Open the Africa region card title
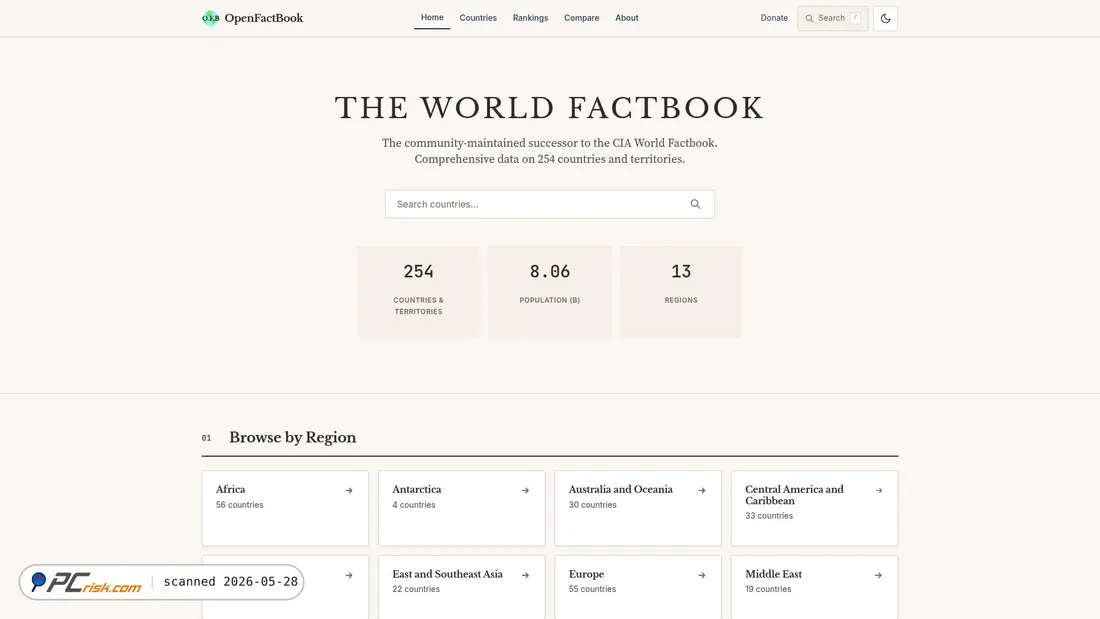Viewport: 1100px width, 619px height. click(x=230, y=489)
